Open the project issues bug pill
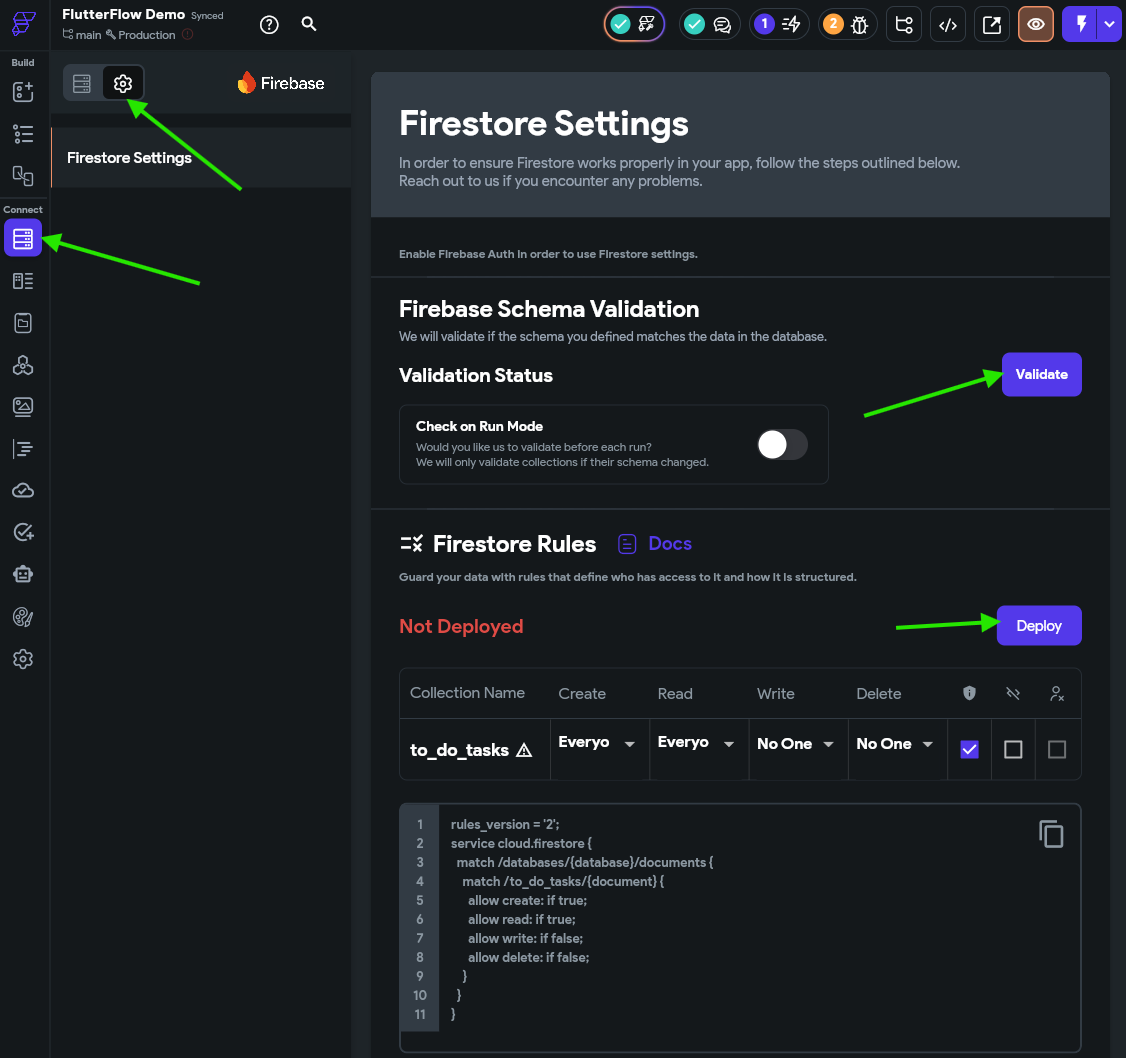Viewport: 1126px width, 1058px height. tap(847, 24)
